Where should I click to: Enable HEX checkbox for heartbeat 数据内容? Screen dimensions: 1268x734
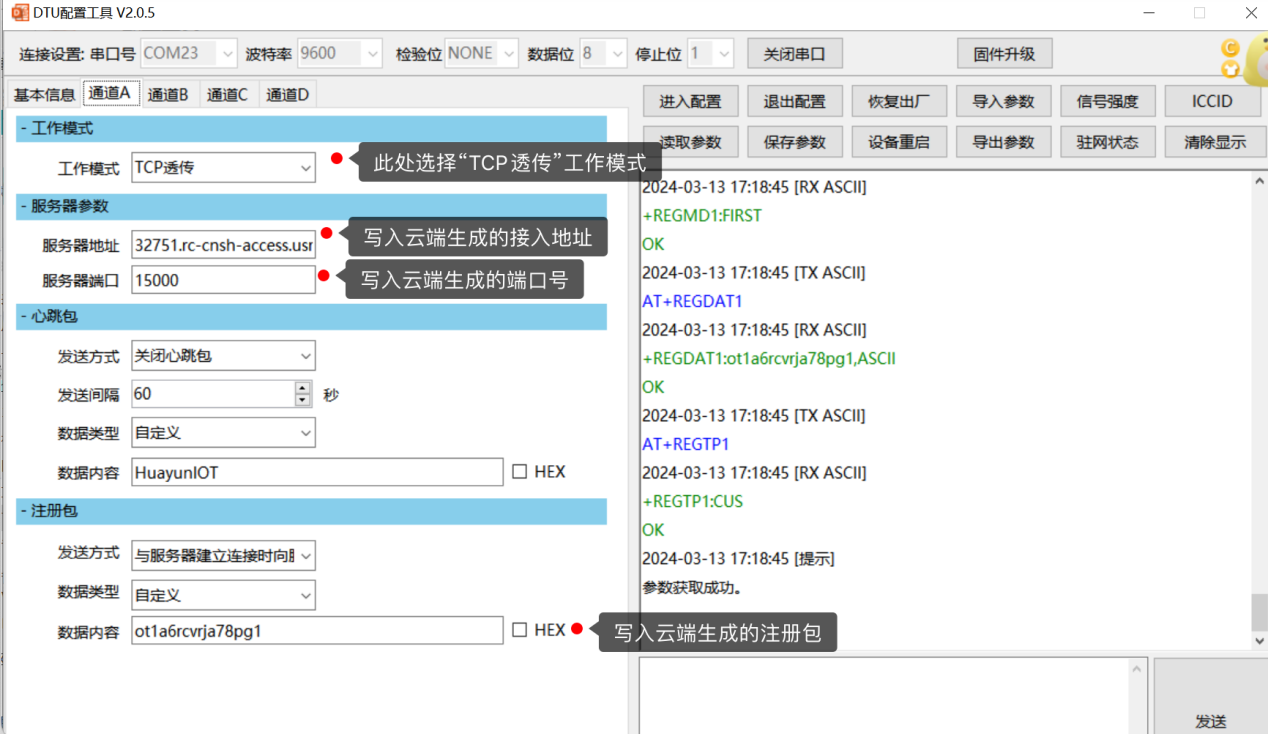click(x=519, y=472)
